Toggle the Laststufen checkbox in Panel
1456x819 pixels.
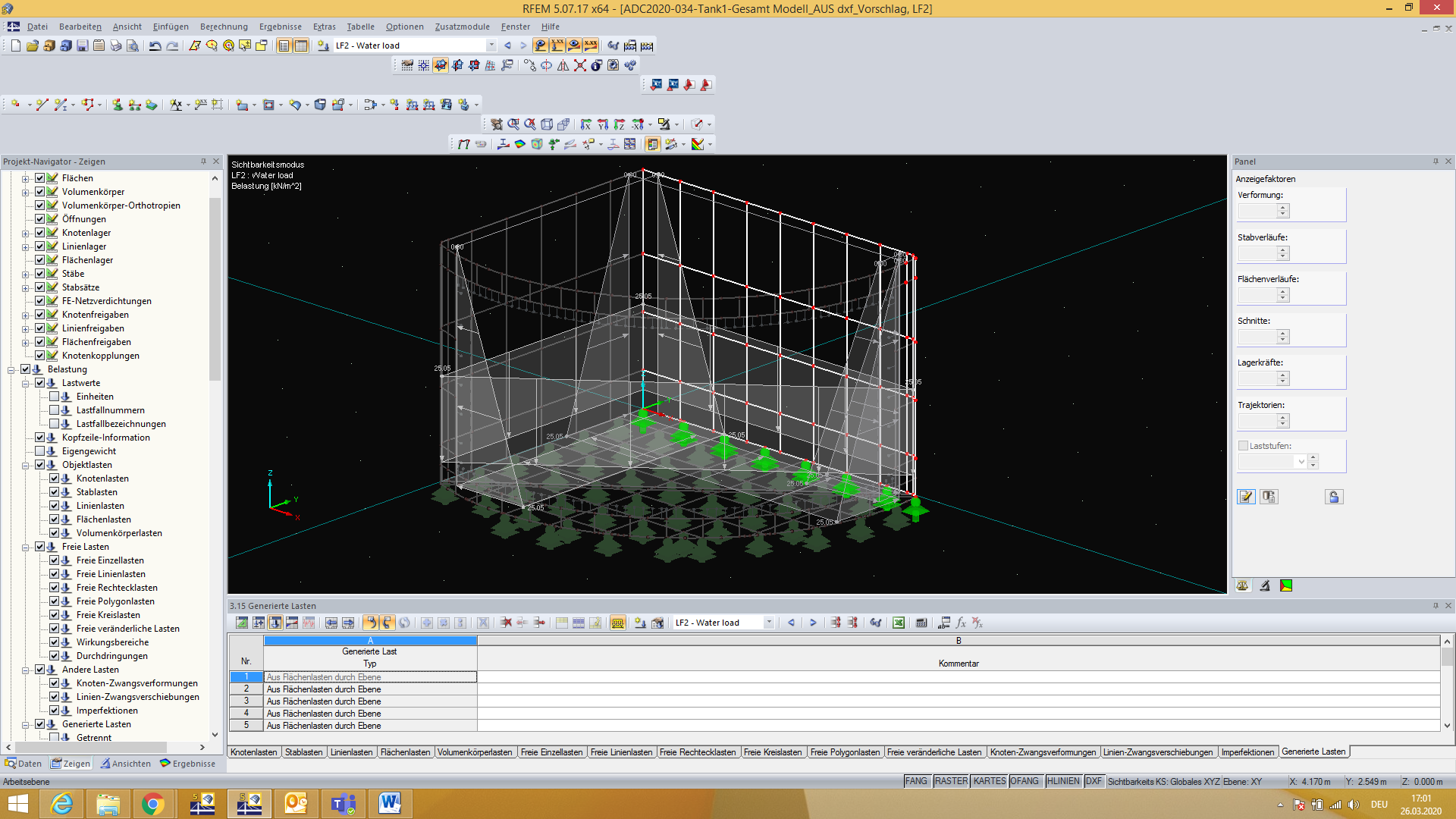pos(1243,446)
